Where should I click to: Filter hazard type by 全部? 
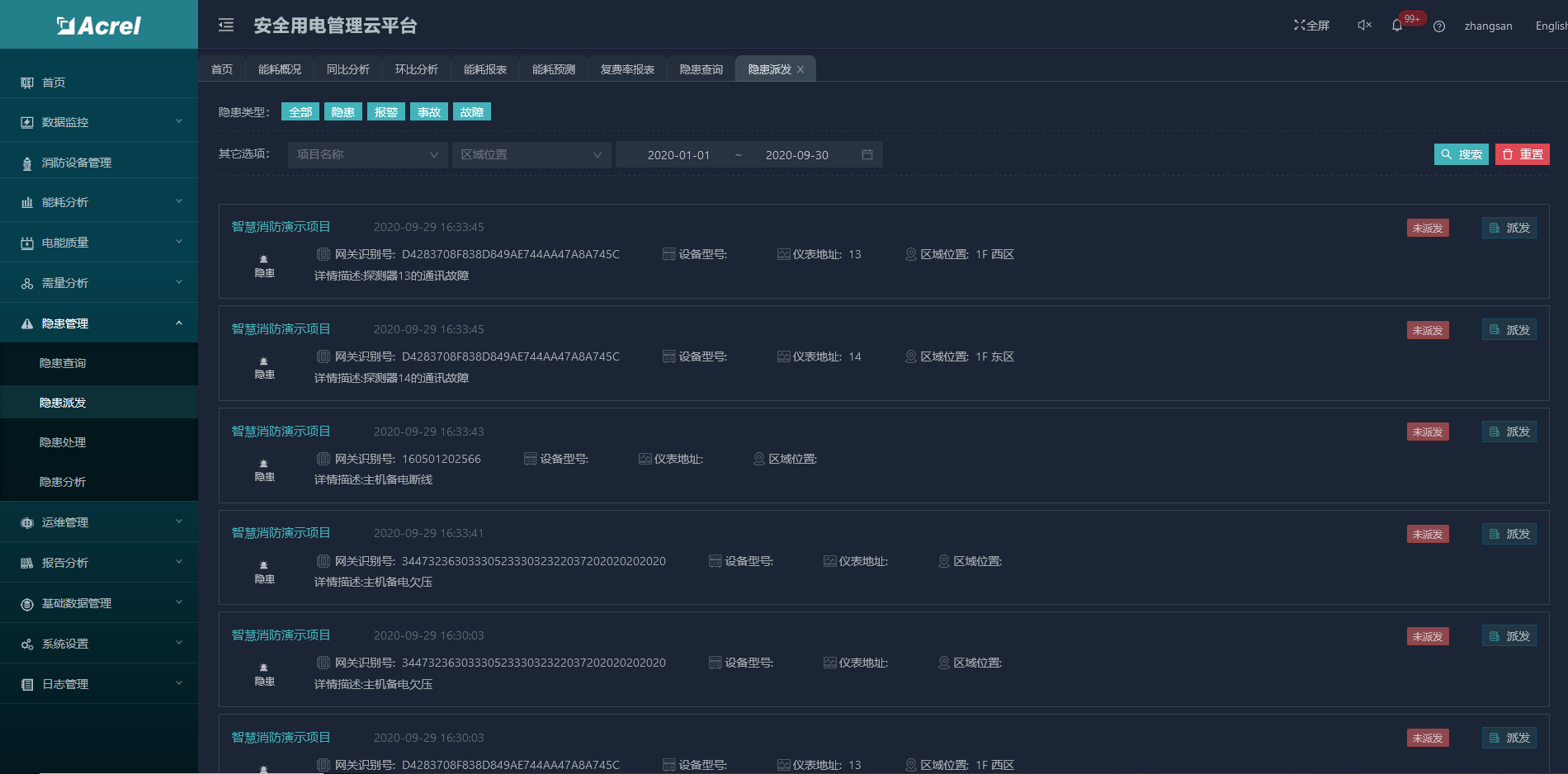click(x=300, y=112)
